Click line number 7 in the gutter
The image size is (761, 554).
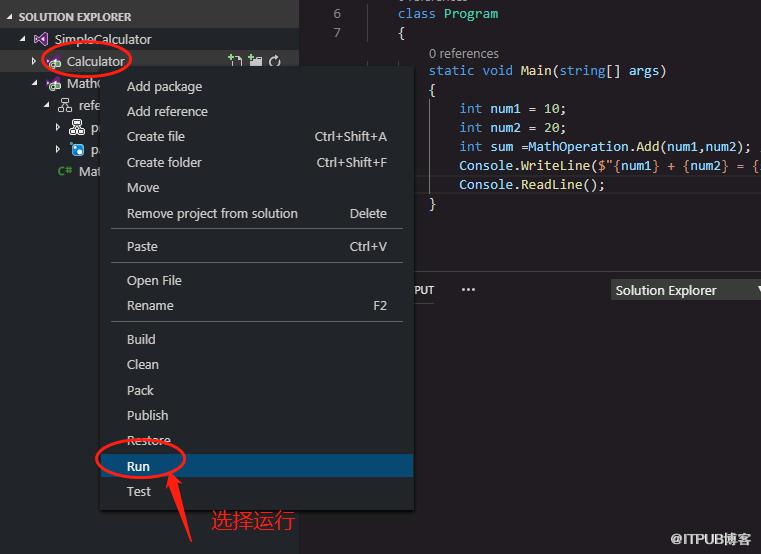(x=337, y=33)
